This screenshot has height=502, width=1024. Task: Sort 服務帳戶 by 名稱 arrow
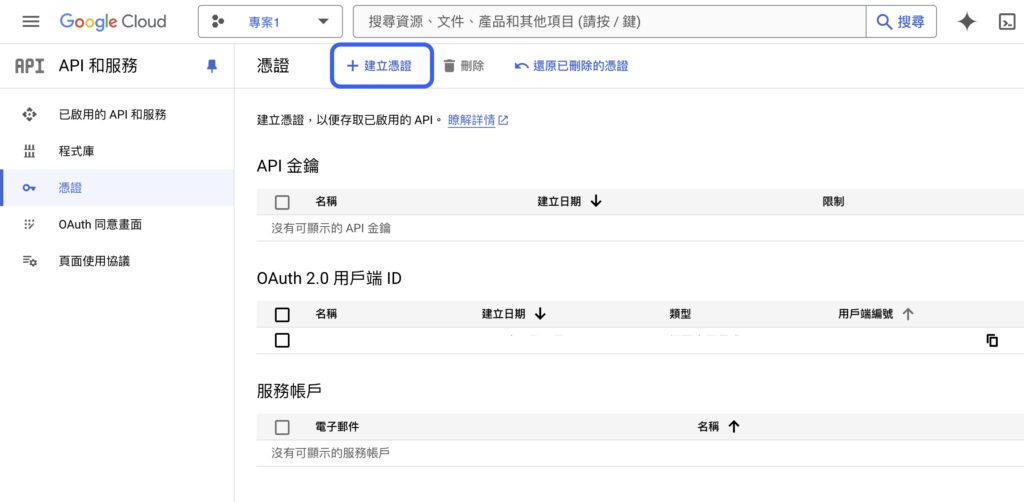click(x=733, y=427)
